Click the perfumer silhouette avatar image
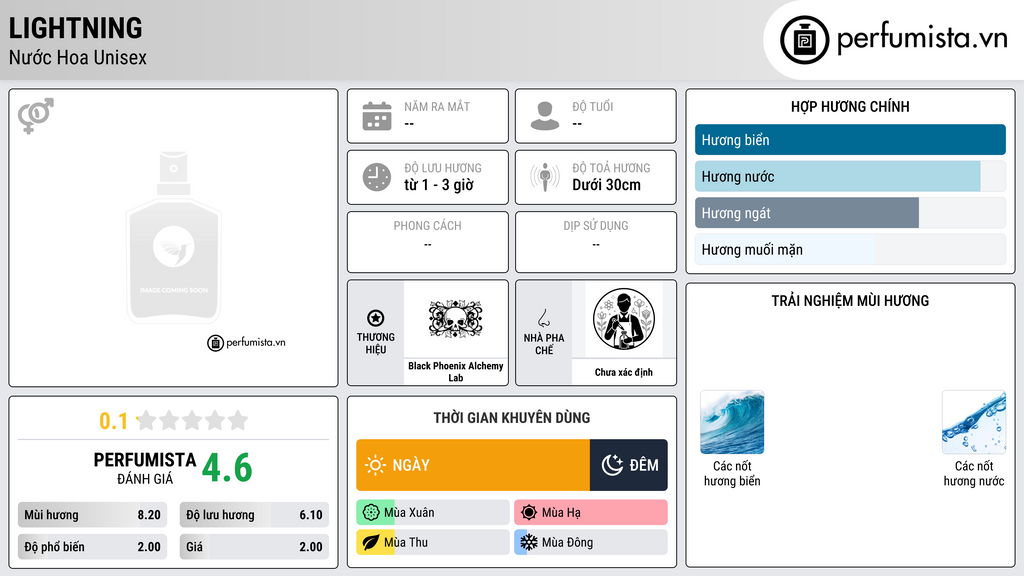 tap(624, 319)
